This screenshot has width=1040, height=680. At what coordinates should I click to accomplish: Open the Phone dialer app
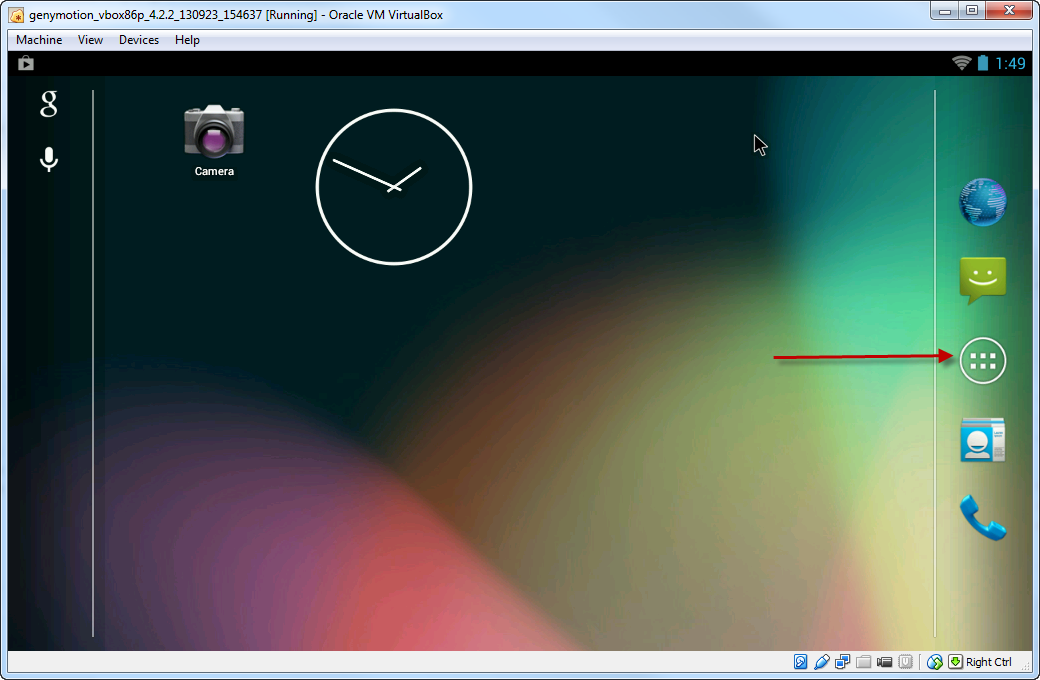tap(982, 519)
